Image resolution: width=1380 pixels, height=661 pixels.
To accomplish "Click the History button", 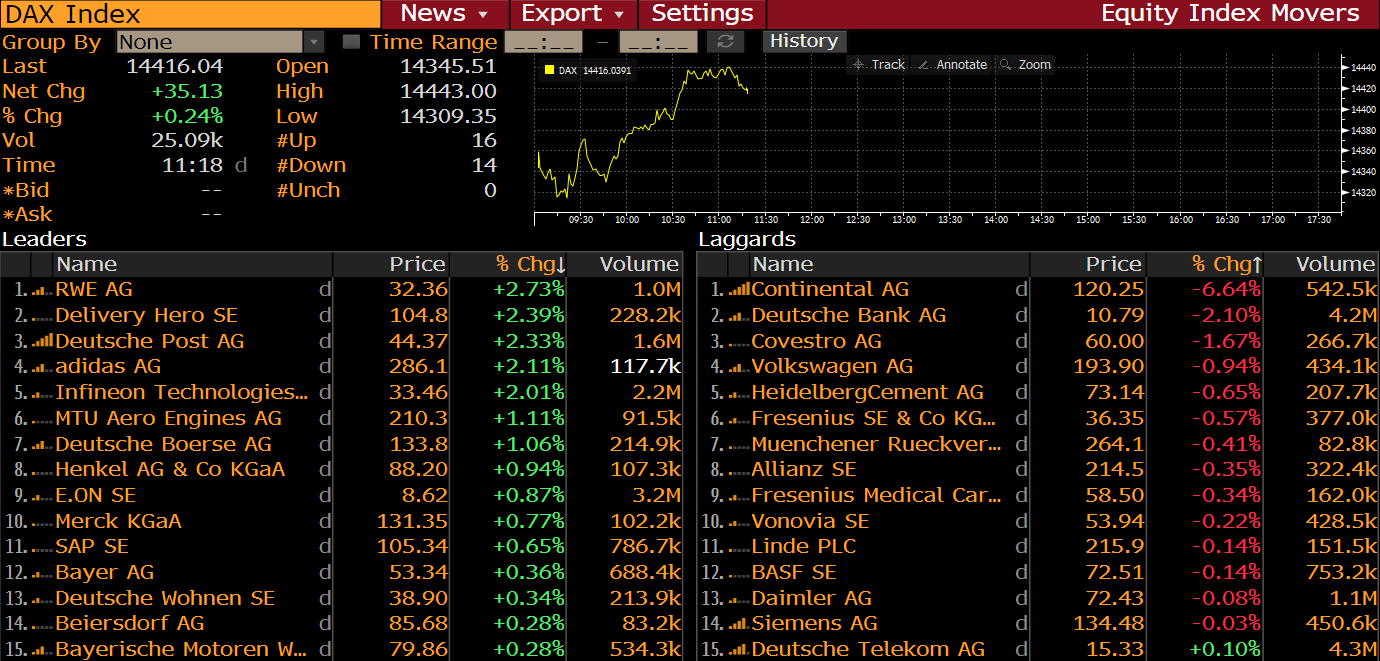I will coord(804,41).
